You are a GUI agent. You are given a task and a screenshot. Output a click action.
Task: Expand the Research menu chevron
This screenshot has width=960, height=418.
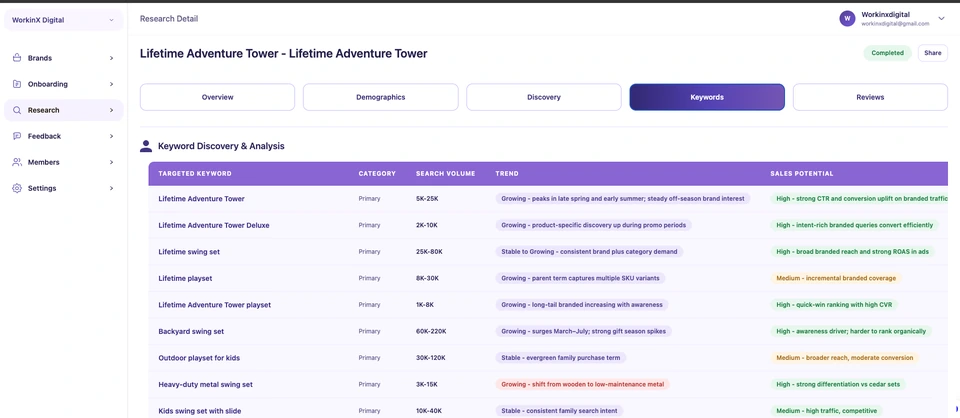[111, 110]
